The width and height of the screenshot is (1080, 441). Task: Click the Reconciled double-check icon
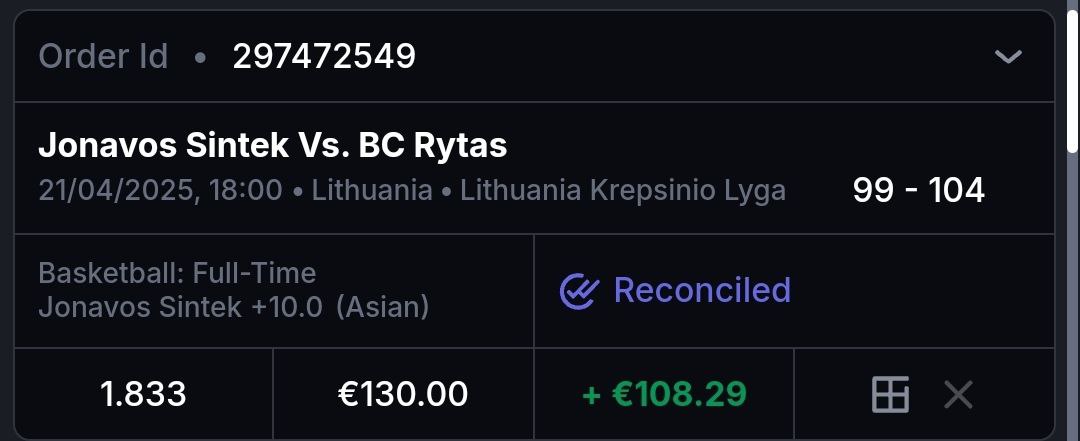tap(579, 291)
